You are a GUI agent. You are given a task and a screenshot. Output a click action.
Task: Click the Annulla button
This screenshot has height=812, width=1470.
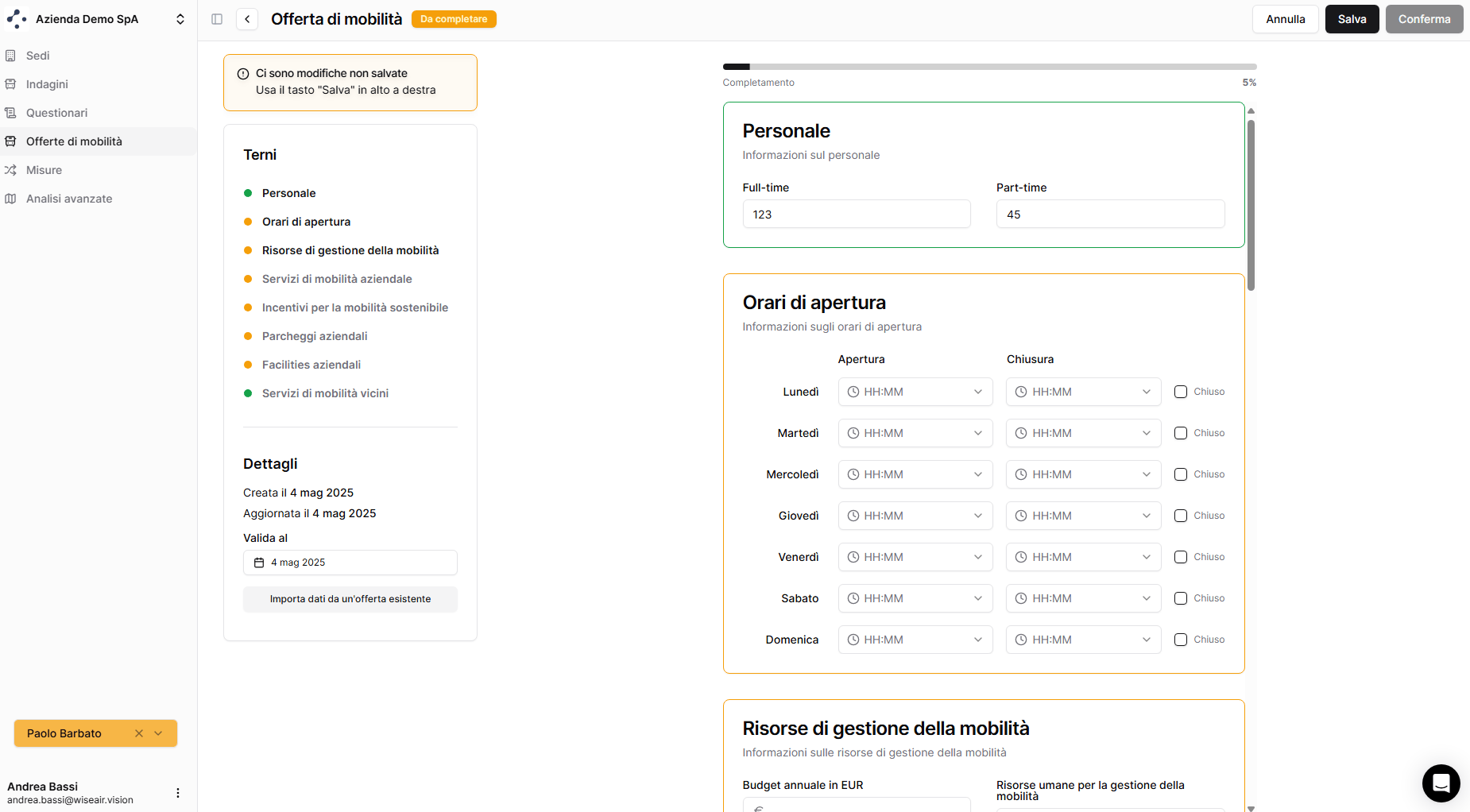(1286, 19)
